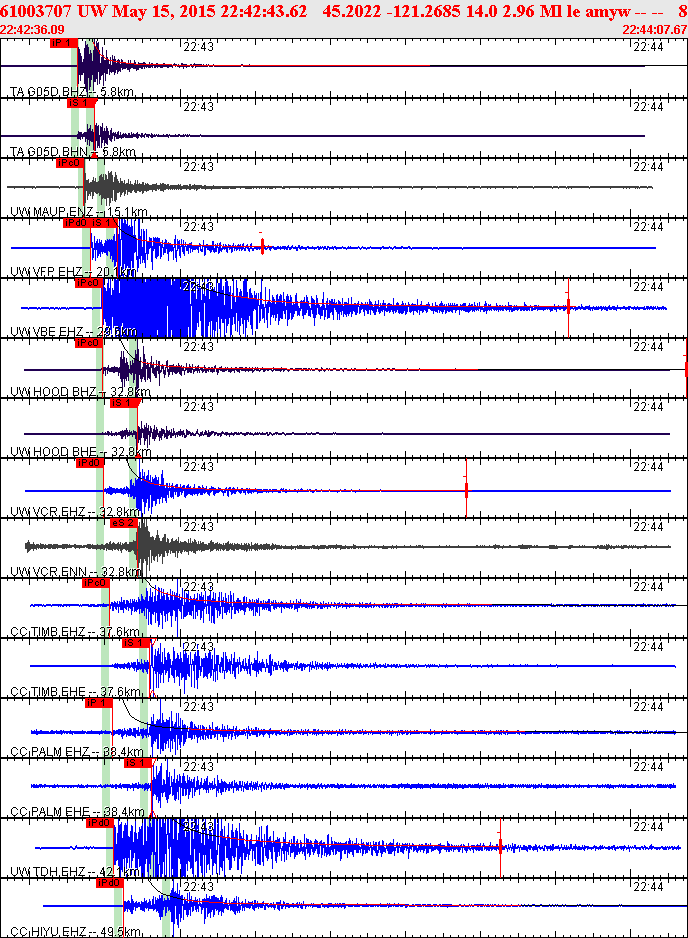Select the 'UW HOOD BHE -- 32.8km' label

coord(80,452)
